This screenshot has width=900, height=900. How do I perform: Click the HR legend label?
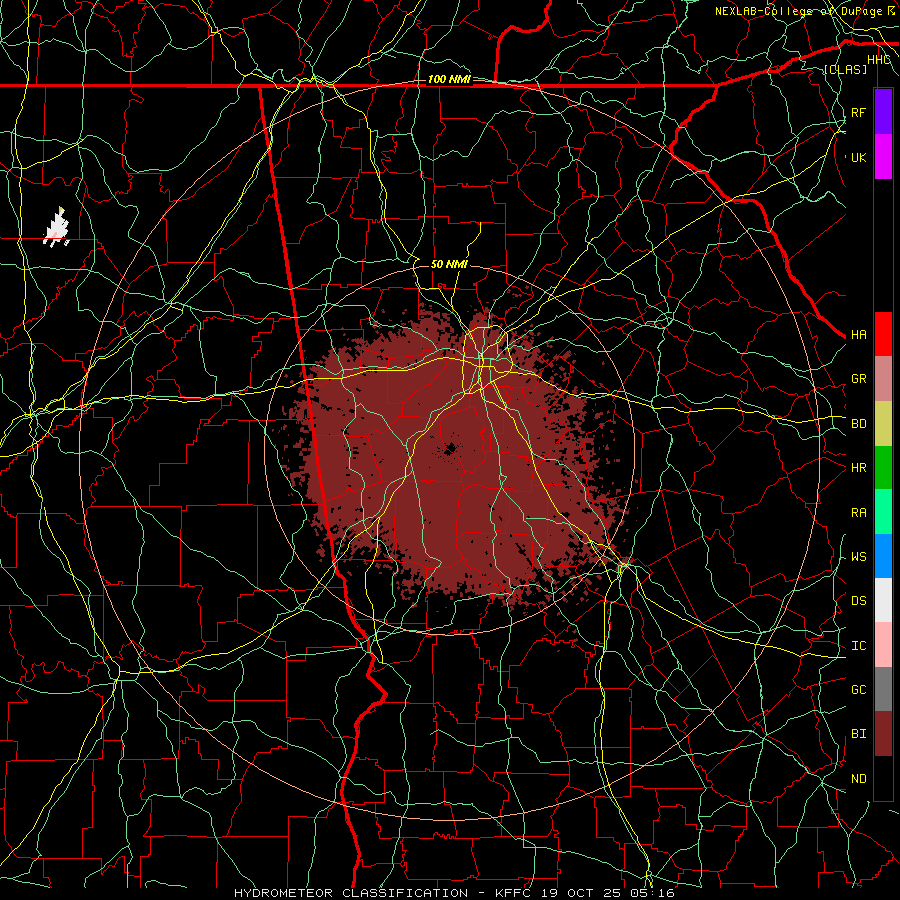(x=858, y=468)
